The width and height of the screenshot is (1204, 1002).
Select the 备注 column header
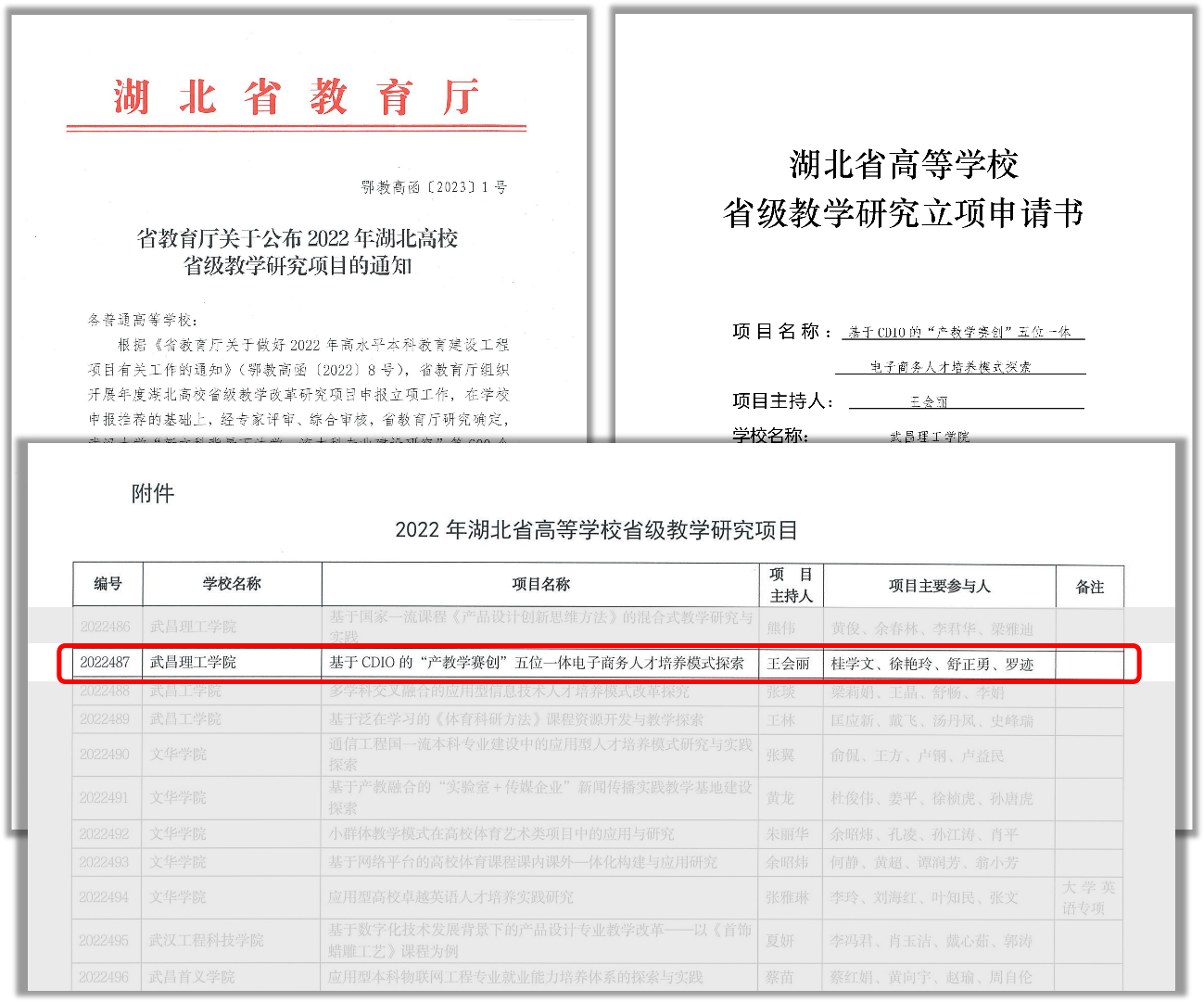click(1089, 587)
